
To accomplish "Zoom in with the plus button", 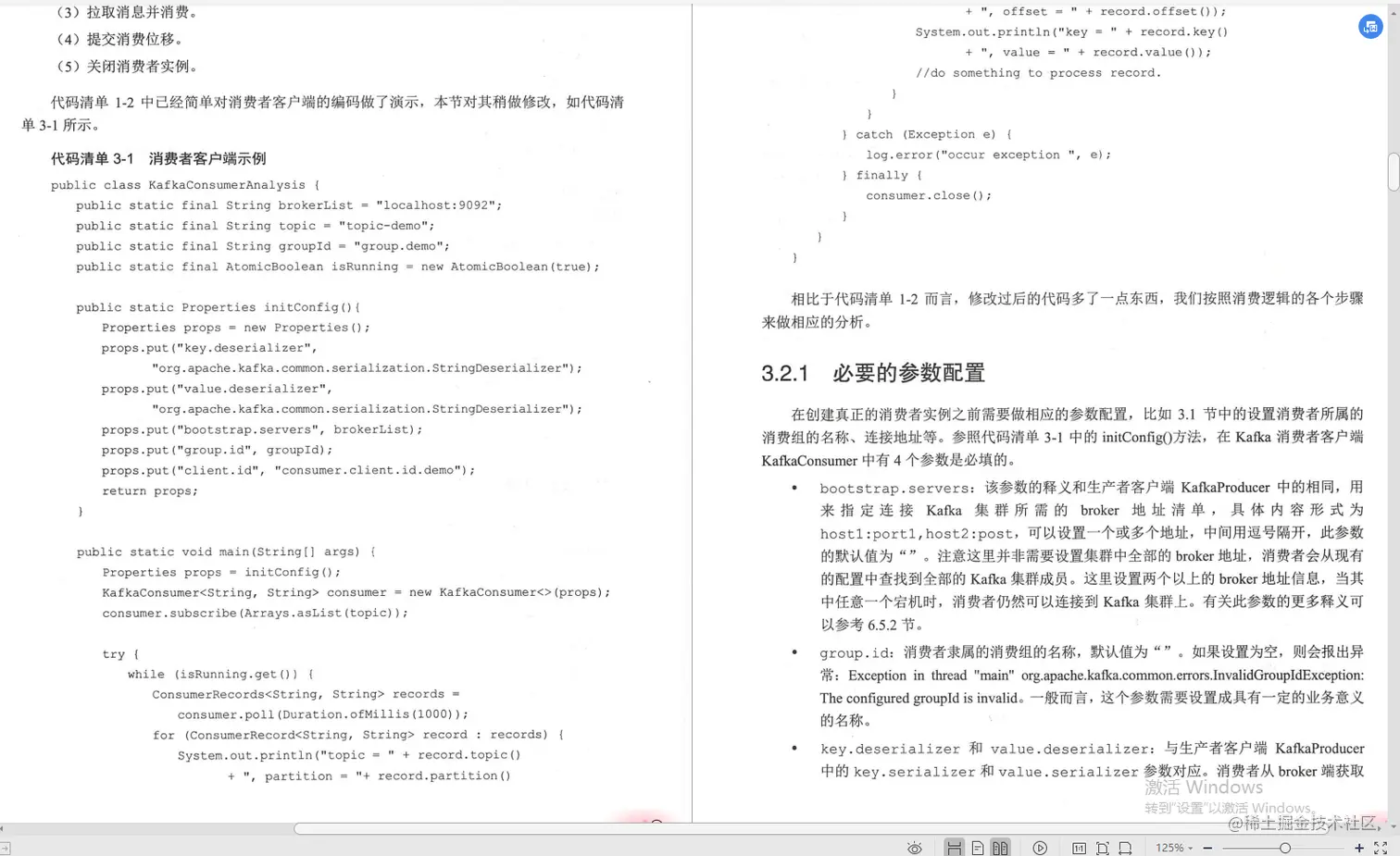I will tap(1359, 847).
